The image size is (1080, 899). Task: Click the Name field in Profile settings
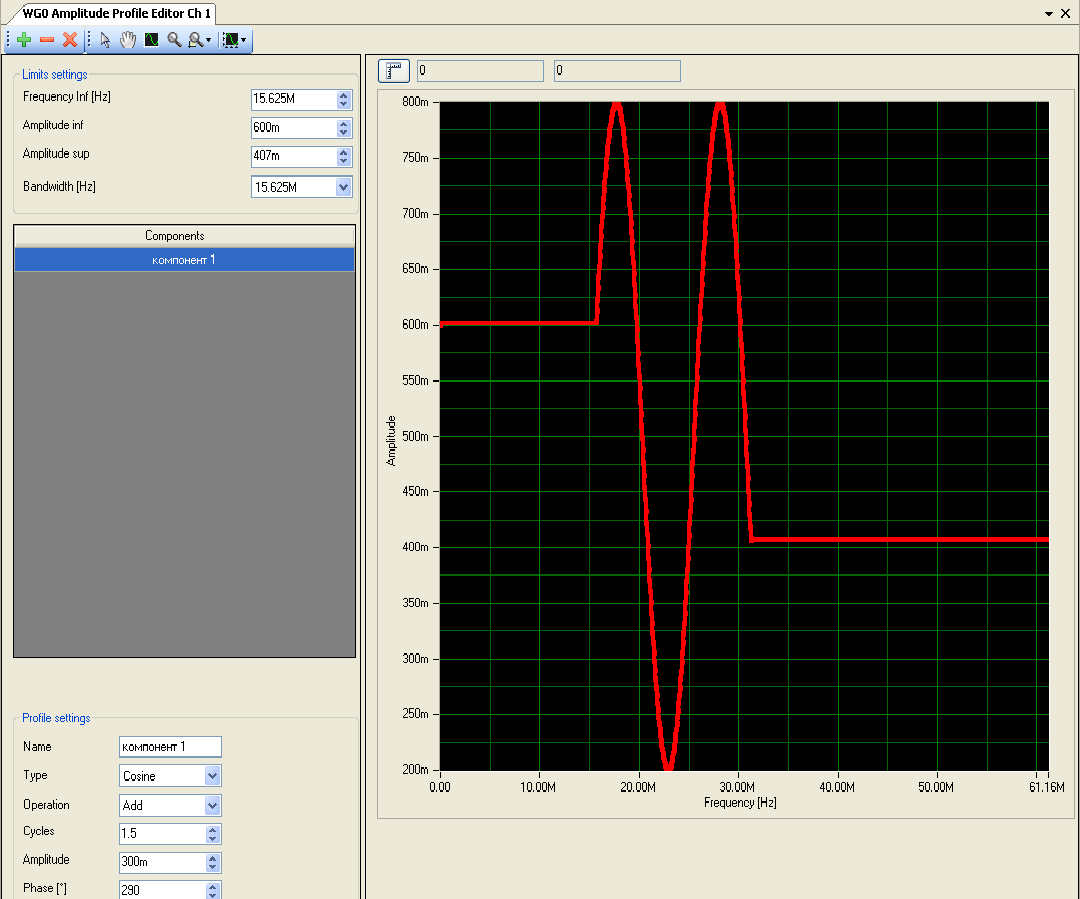coord(170,747)
